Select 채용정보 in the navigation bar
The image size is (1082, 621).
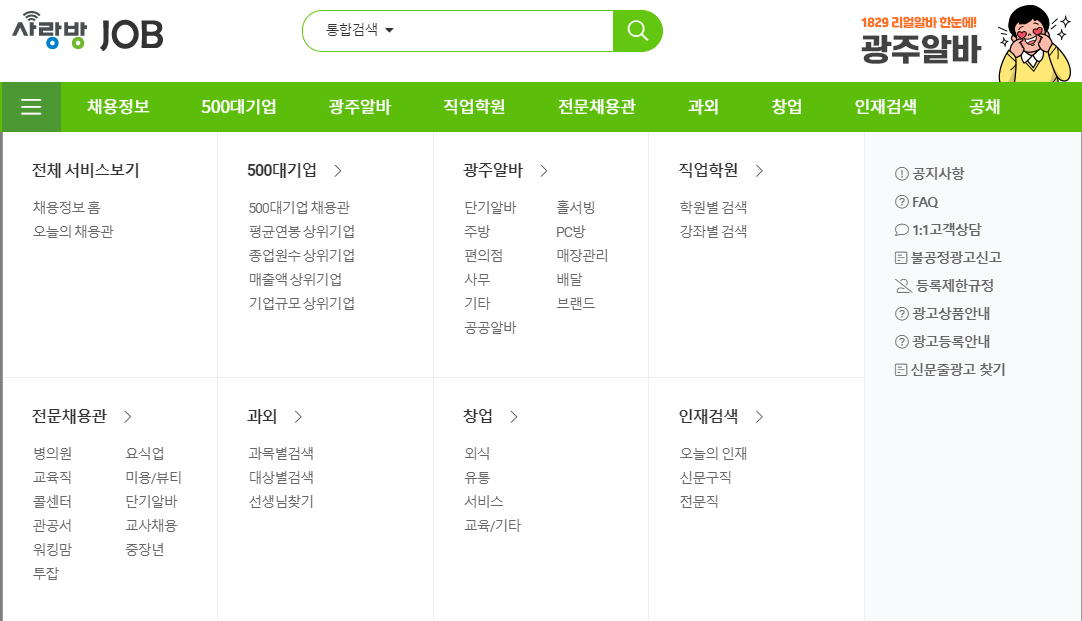click(117, 106)
